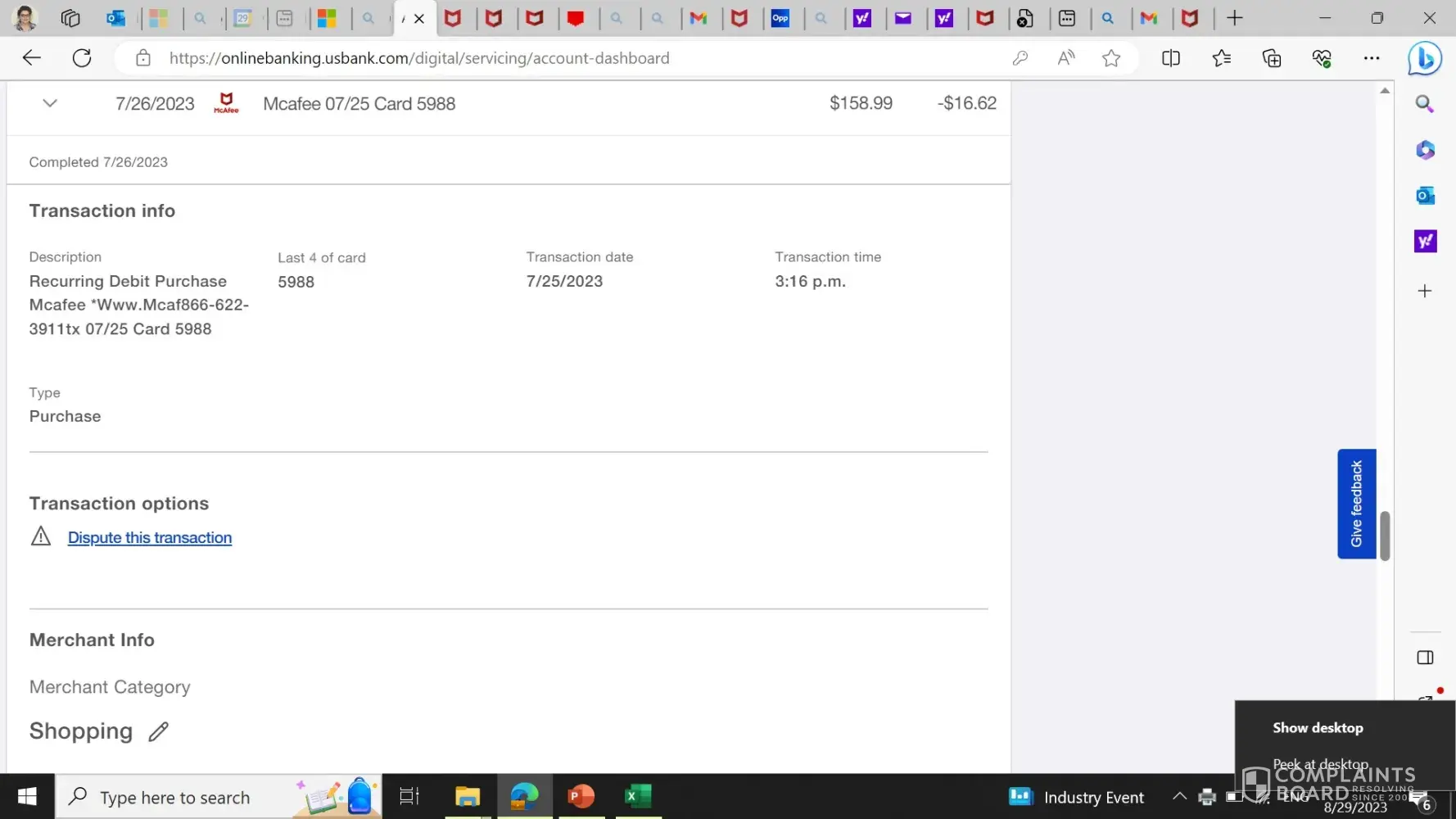This screenshot has width=1456, height=819.
Task: Open Excel from the taskbar
Action: click(x=637, y=796)
